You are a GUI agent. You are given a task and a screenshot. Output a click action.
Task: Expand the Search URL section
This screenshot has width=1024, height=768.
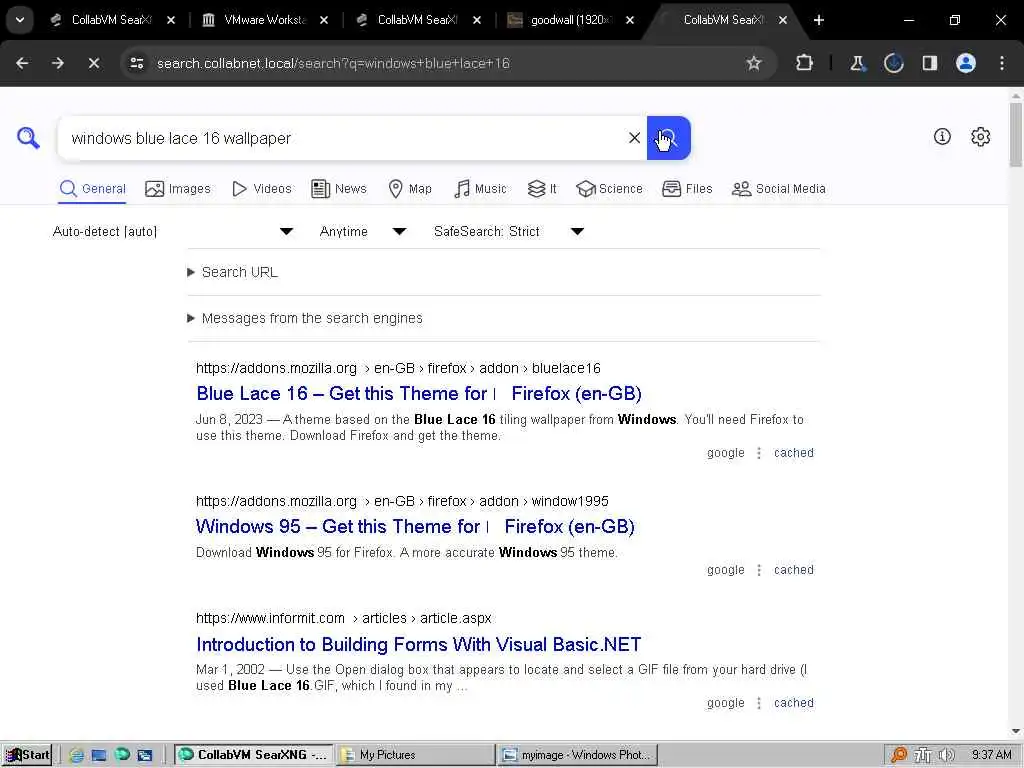pyautogui.click(x=232, y=272)
